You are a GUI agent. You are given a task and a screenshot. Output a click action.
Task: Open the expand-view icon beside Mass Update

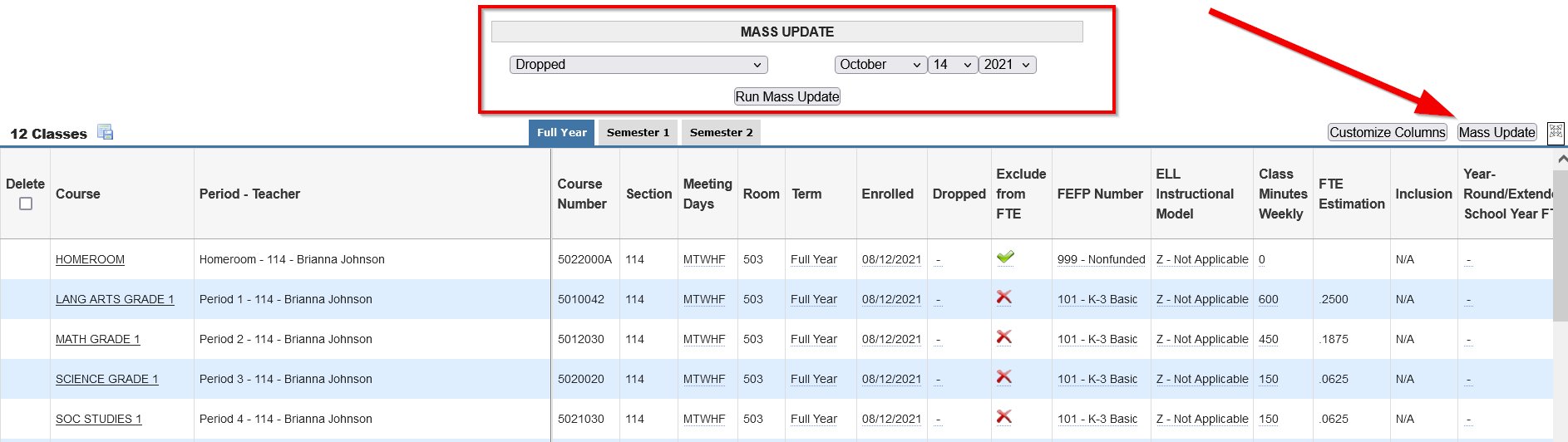point(1556,132)
